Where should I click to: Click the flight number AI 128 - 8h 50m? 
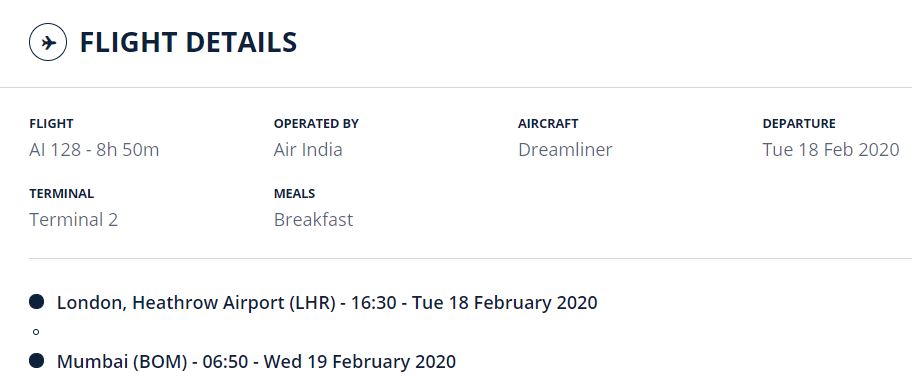tap(94, 150)
